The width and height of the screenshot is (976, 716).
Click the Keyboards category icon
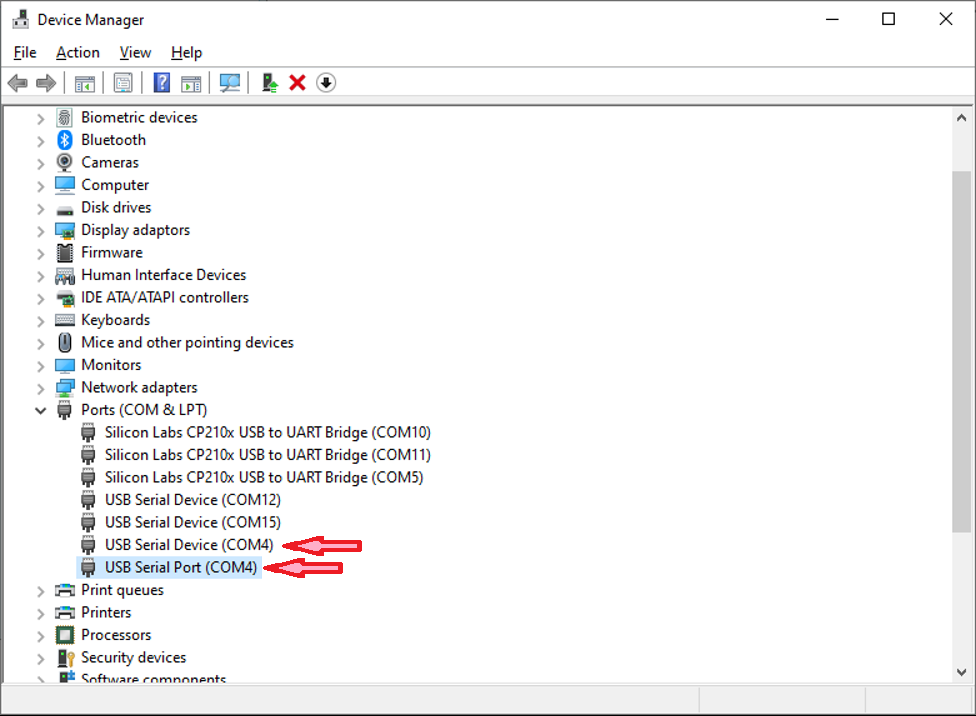point(65,320)
